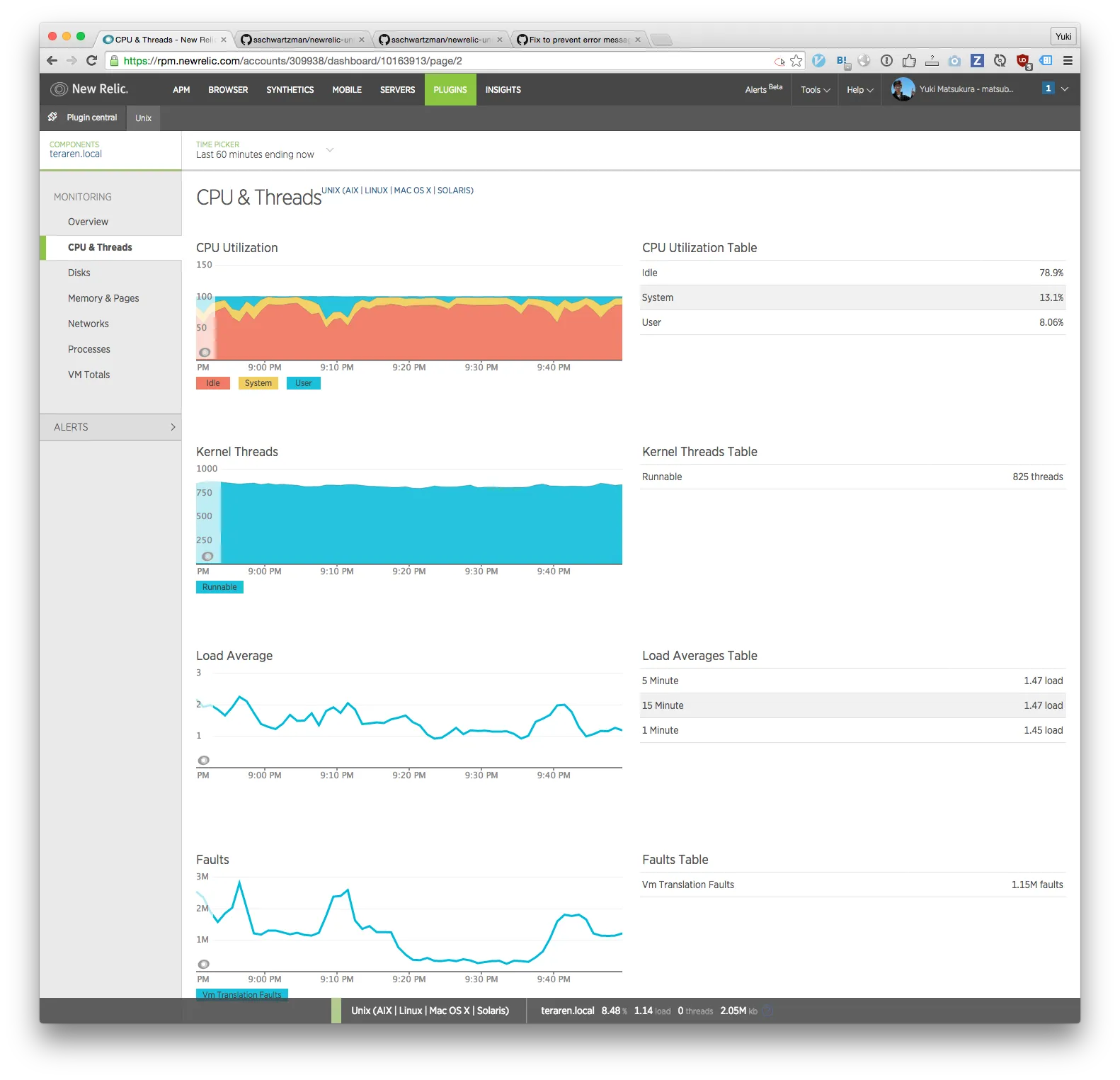Open the MOBILE menu
This screenshot has height=1080, width=1120.
(x=347, y=90)
